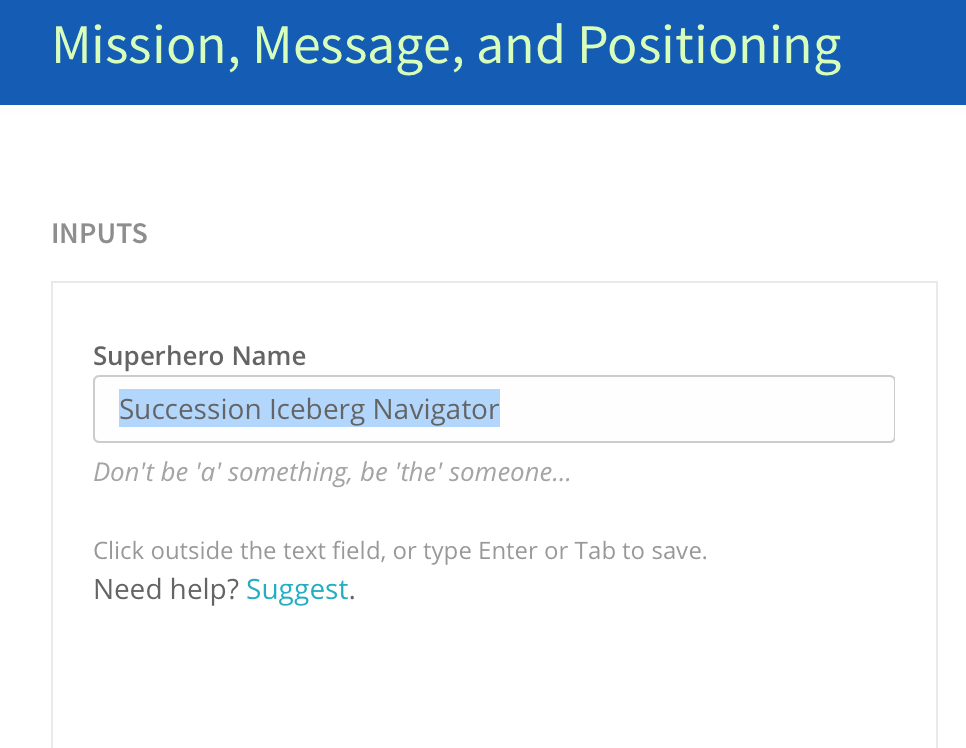Screen dimensions: 966x748
Task: Place cursor on the word Navigator
Action: pos(436,409)
